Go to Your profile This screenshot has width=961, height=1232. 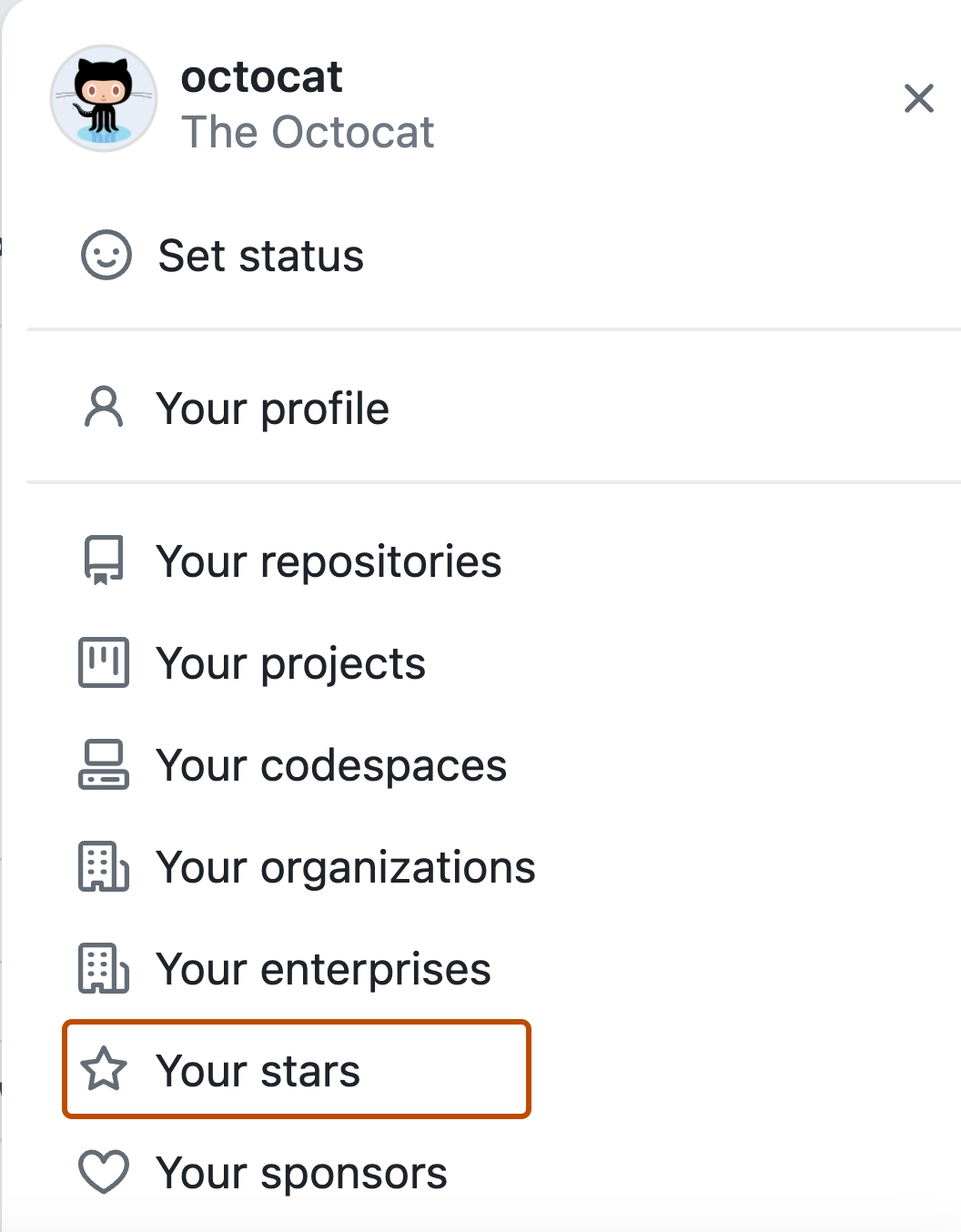[x=273, y=408]
